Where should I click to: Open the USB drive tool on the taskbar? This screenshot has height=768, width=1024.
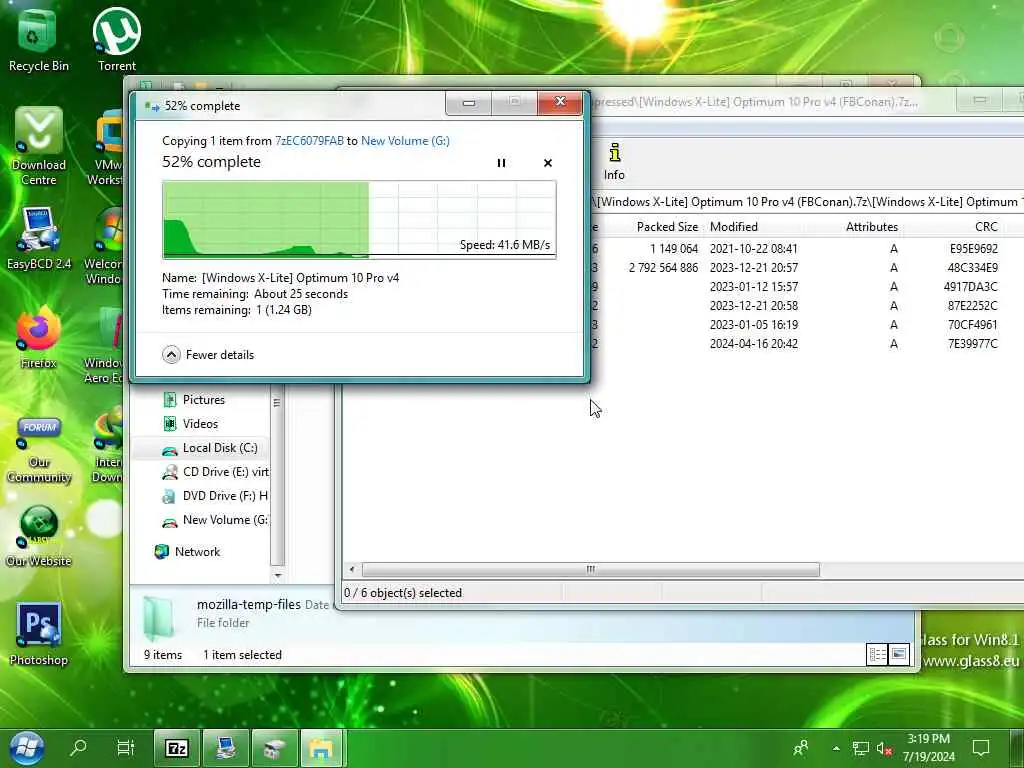pos(274,748)
